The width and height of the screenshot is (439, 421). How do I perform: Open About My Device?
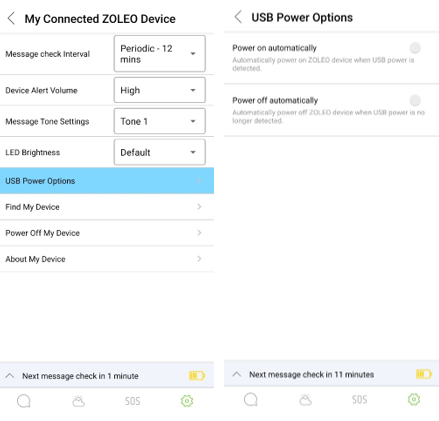click(107, 259)
